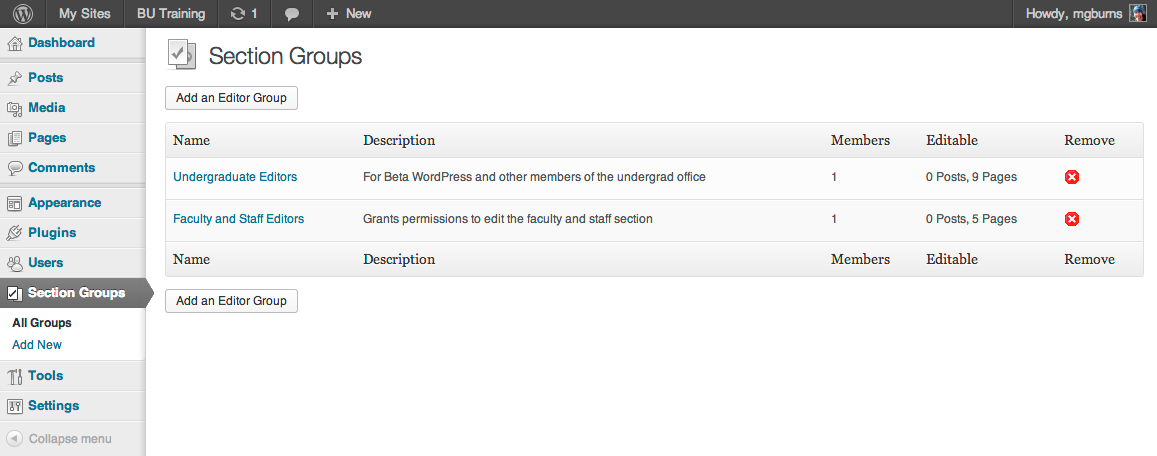The height and width of the screenshot is (456, 1157).
Task: Open the Undergraduate Editors group link
Action: coord(235,177)
